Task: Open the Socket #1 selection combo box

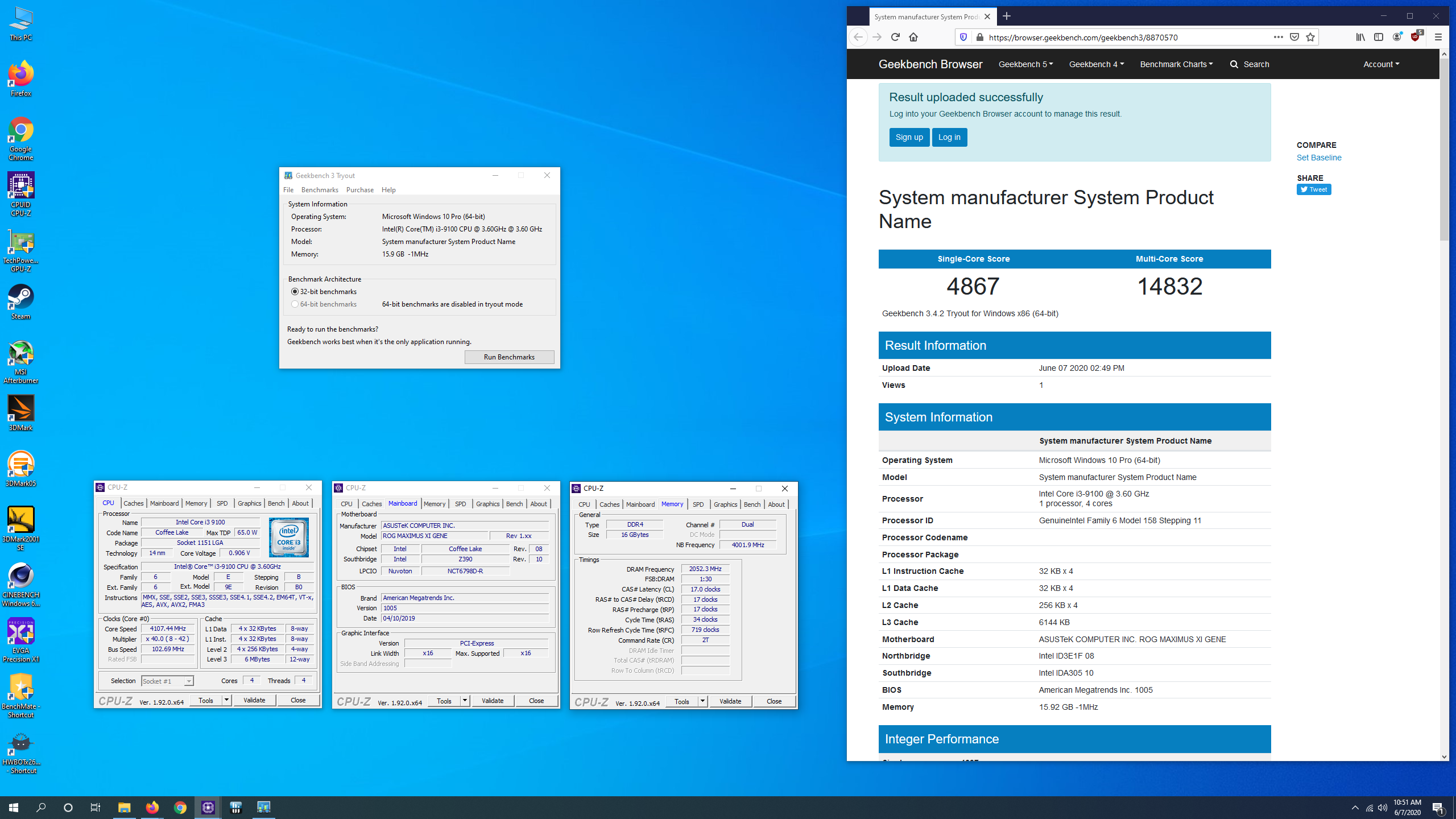Action: [167, 681]
